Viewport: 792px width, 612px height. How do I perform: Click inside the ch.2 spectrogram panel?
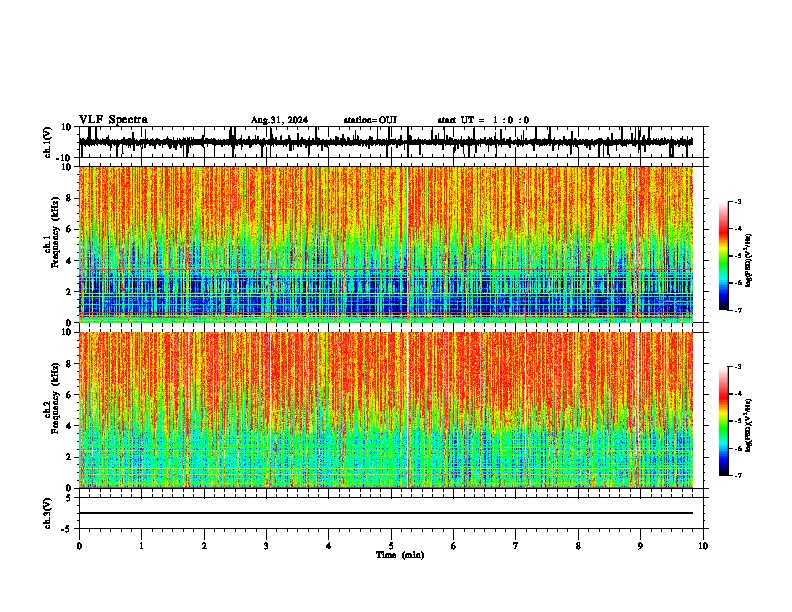pos(386,410)
